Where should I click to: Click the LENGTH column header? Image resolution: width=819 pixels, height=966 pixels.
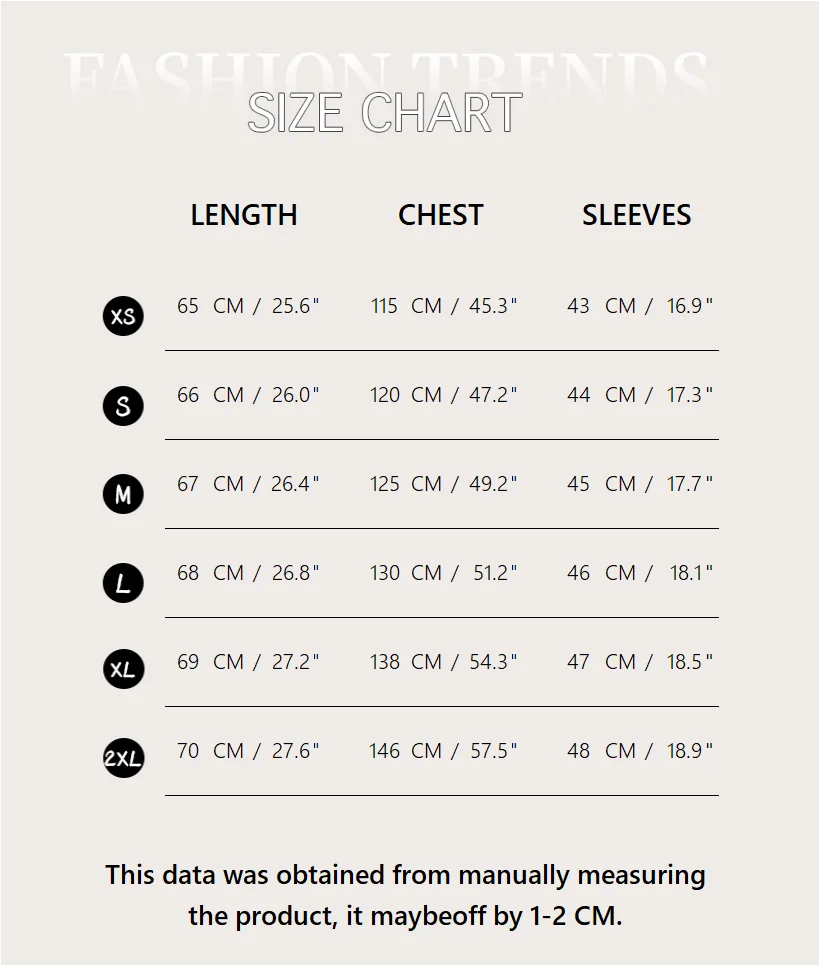tap(244, 215)
